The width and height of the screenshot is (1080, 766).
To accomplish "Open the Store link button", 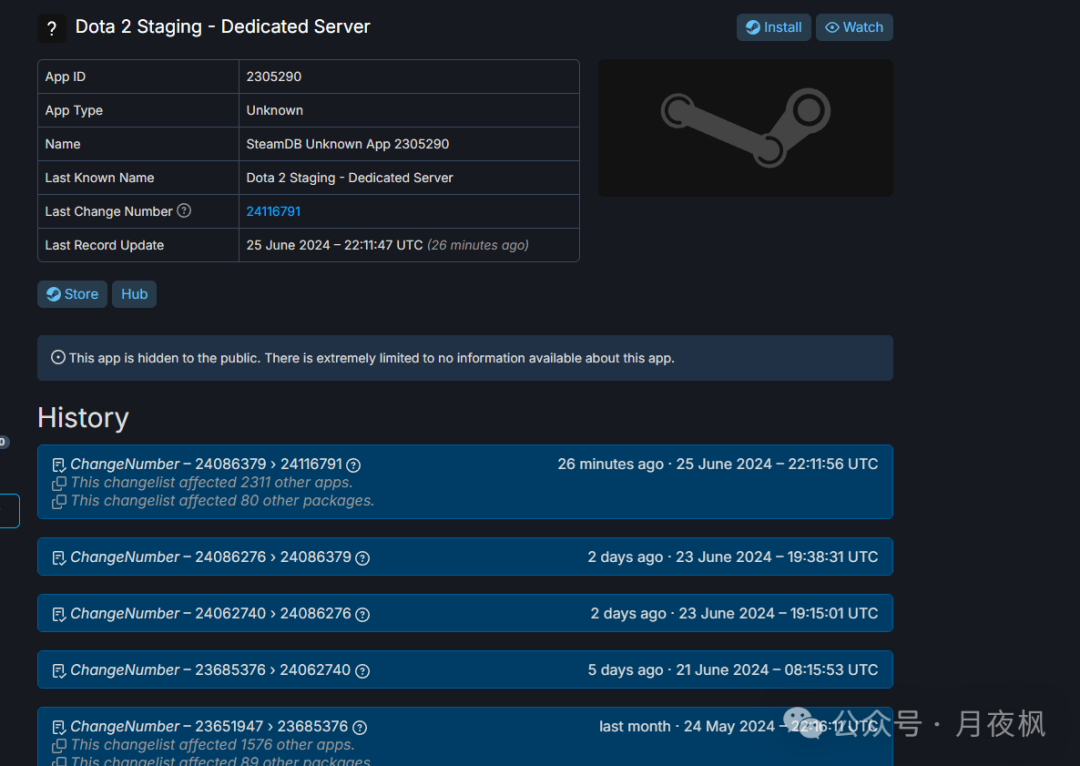I will click(x=72, y=294).
